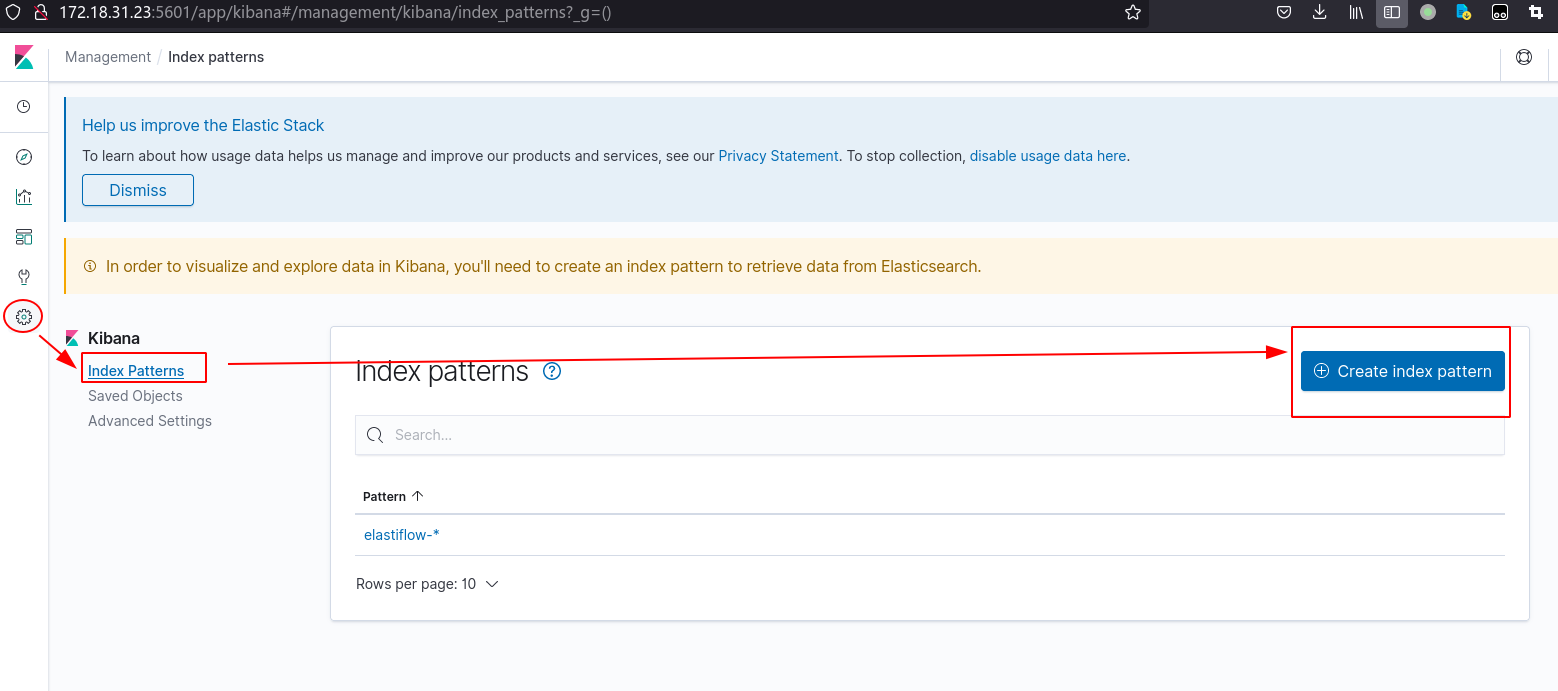Viewport: 1558px width, 691px height.
Task: Click the Help us improve the Elastic Stack title
Action: pyautogui.click(x=203, y=125)
